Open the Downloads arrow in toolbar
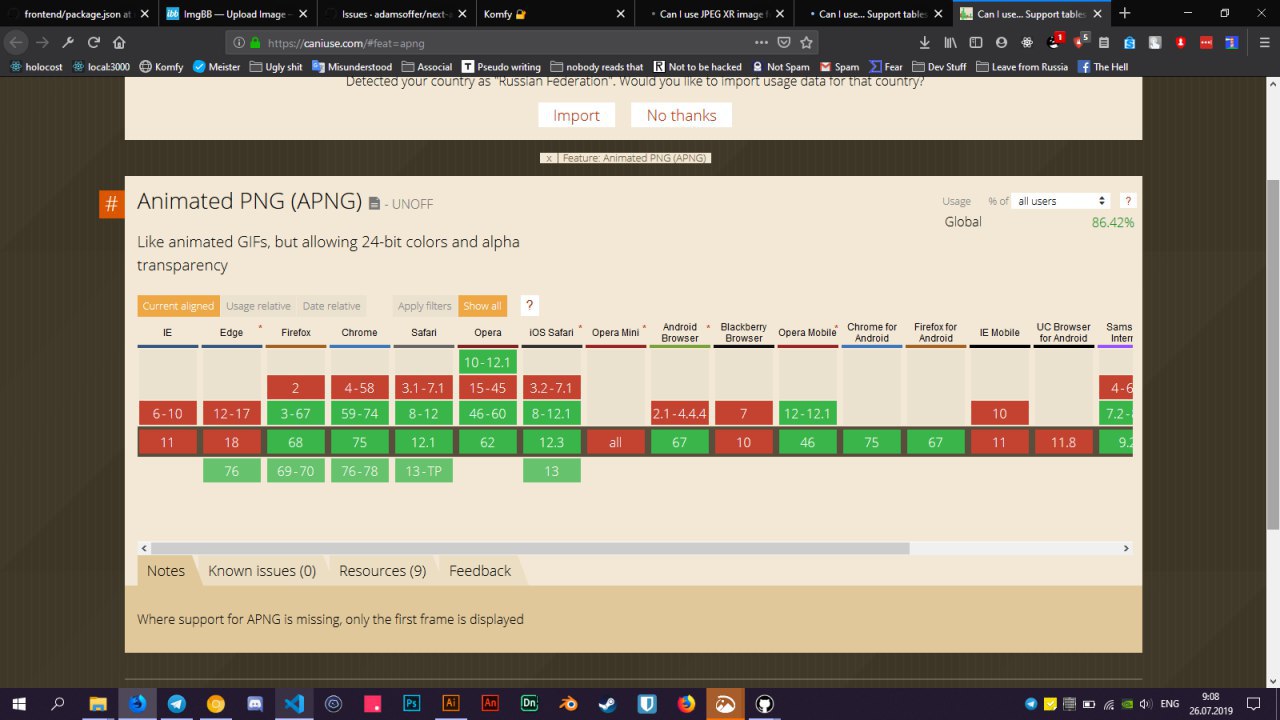The image size is (1280, 720). 924,43
